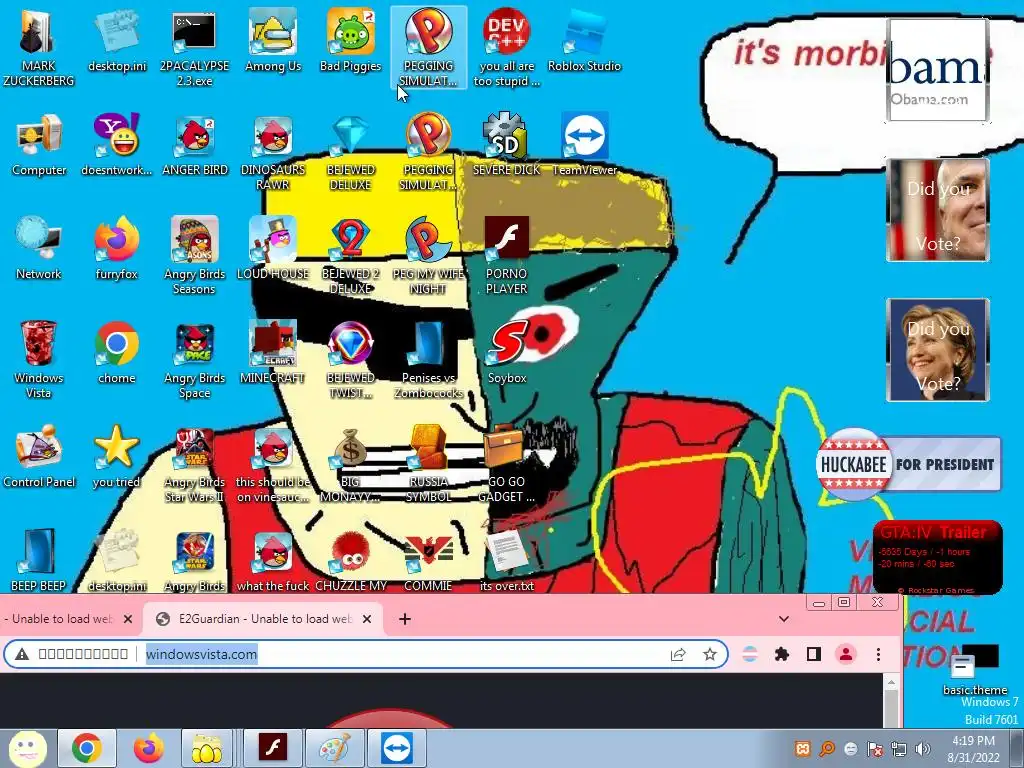Click the Bad Piggies shortcut
Image resolution: width=1024 pixels, height=768 pixels.
351,40
